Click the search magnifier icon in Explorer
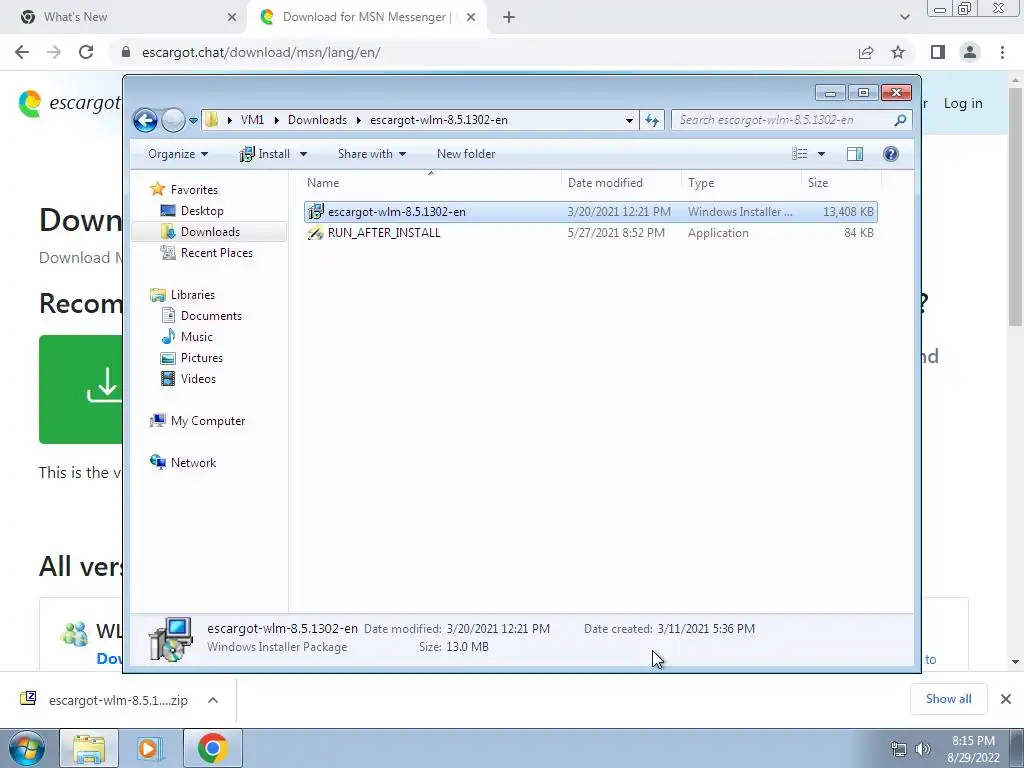This screenshot has height=768, width=1024. tap(901, 120)
